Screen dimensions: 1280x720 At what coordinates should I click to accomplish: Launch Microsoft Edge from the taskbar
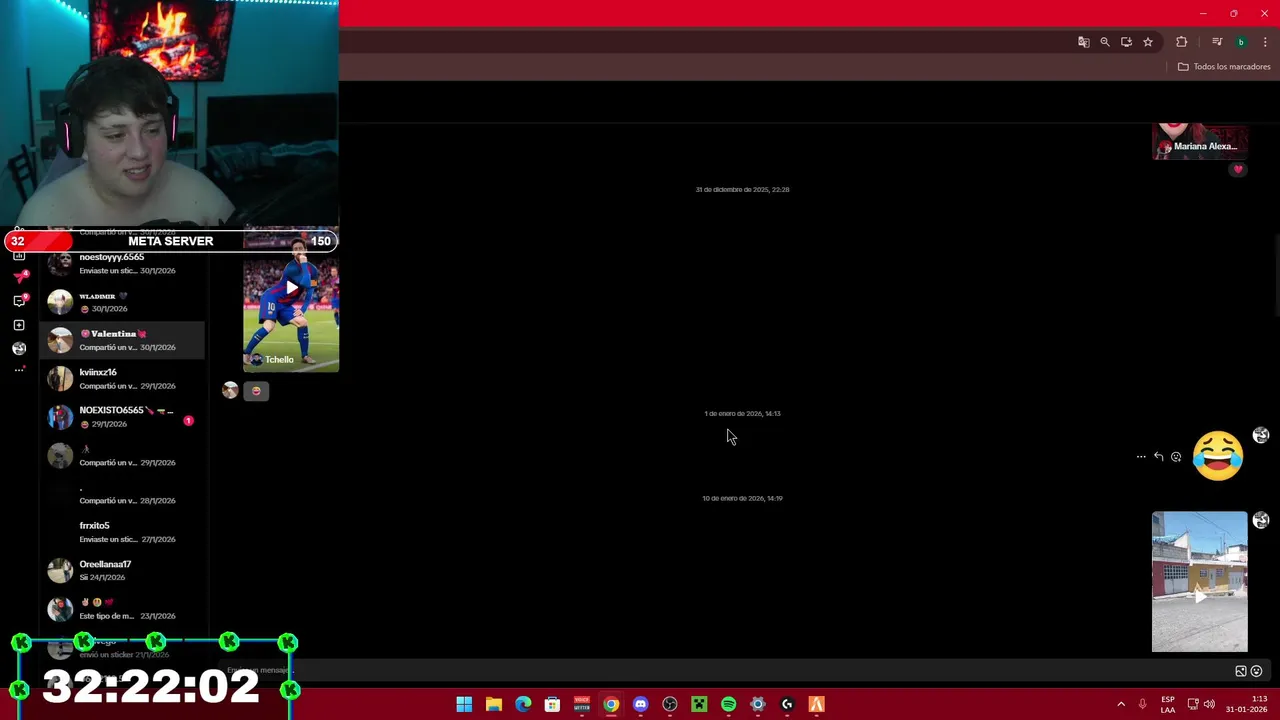[523, 704]
